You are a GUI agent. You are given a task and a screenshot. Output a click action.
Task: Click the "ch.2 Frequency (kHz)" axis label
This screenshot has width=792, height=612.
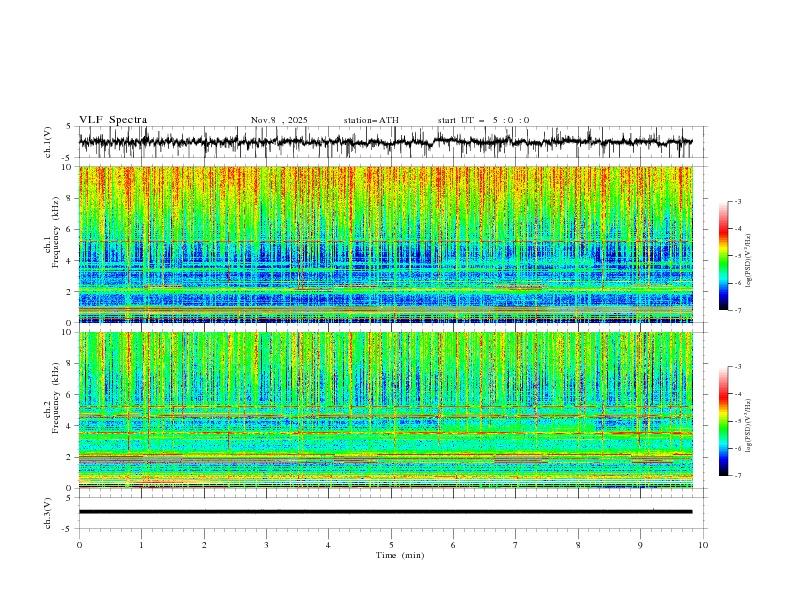[53, 398]
